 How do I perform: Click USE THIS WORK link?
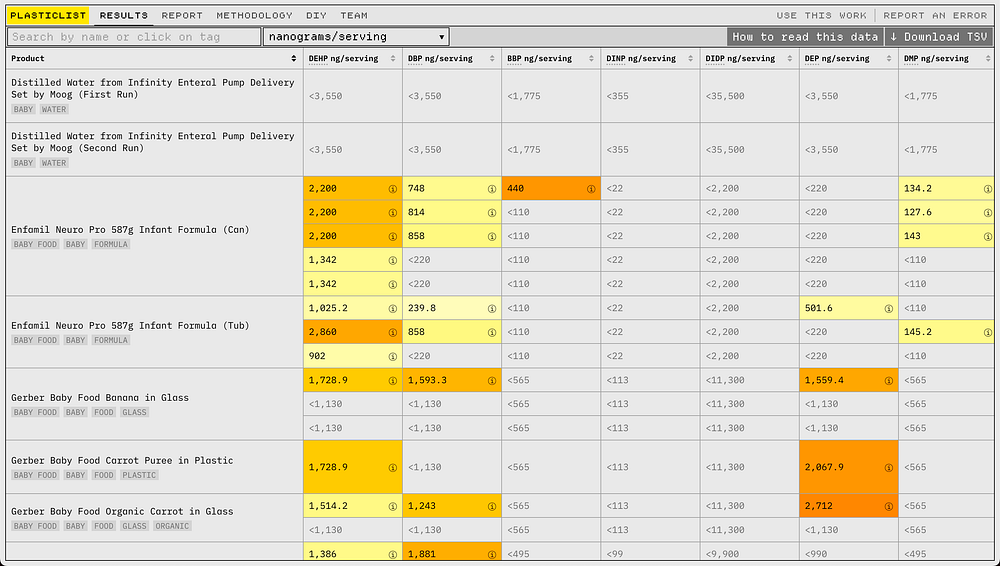coord(821,15)
